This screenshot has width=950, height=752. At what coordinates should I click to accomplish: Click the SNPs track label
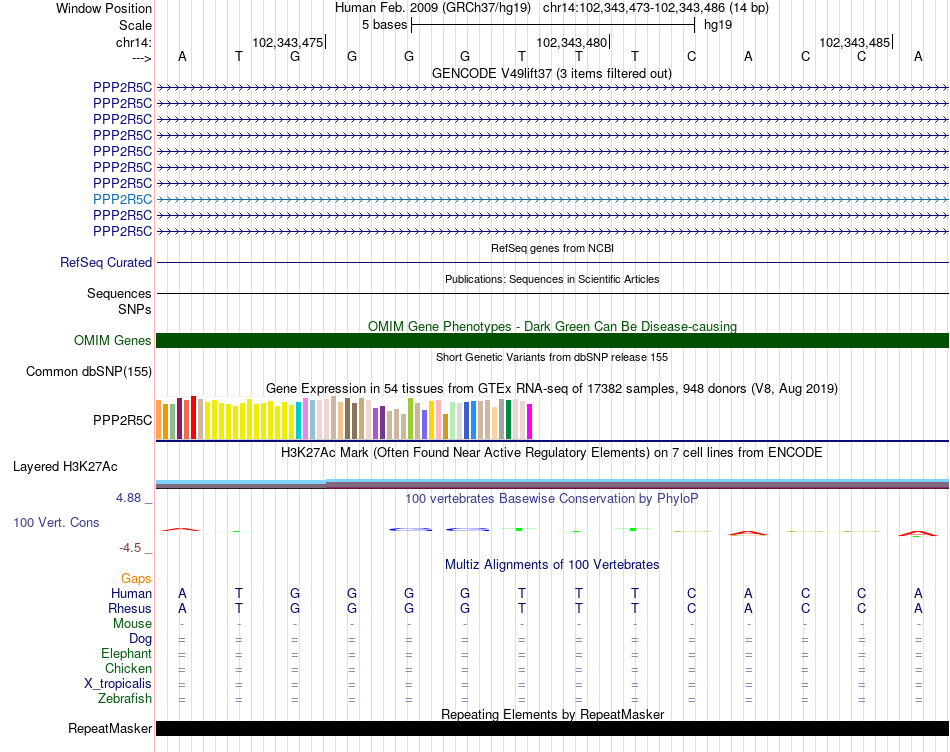(135, 309)
